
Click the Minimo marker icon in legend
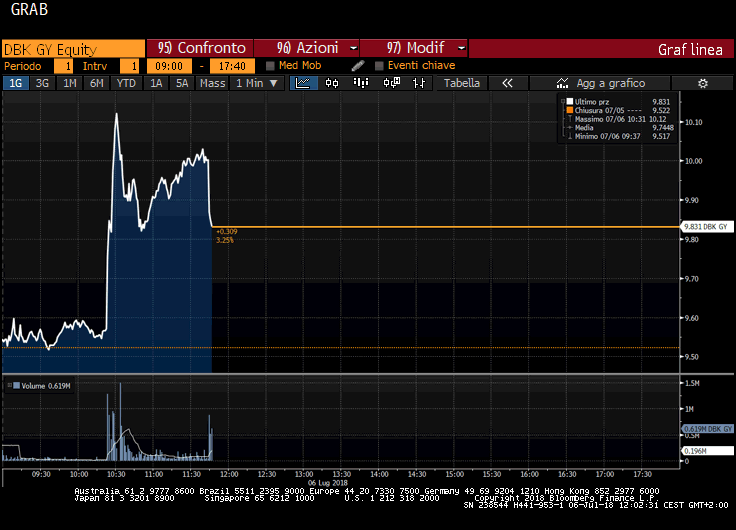coord(570,136)
